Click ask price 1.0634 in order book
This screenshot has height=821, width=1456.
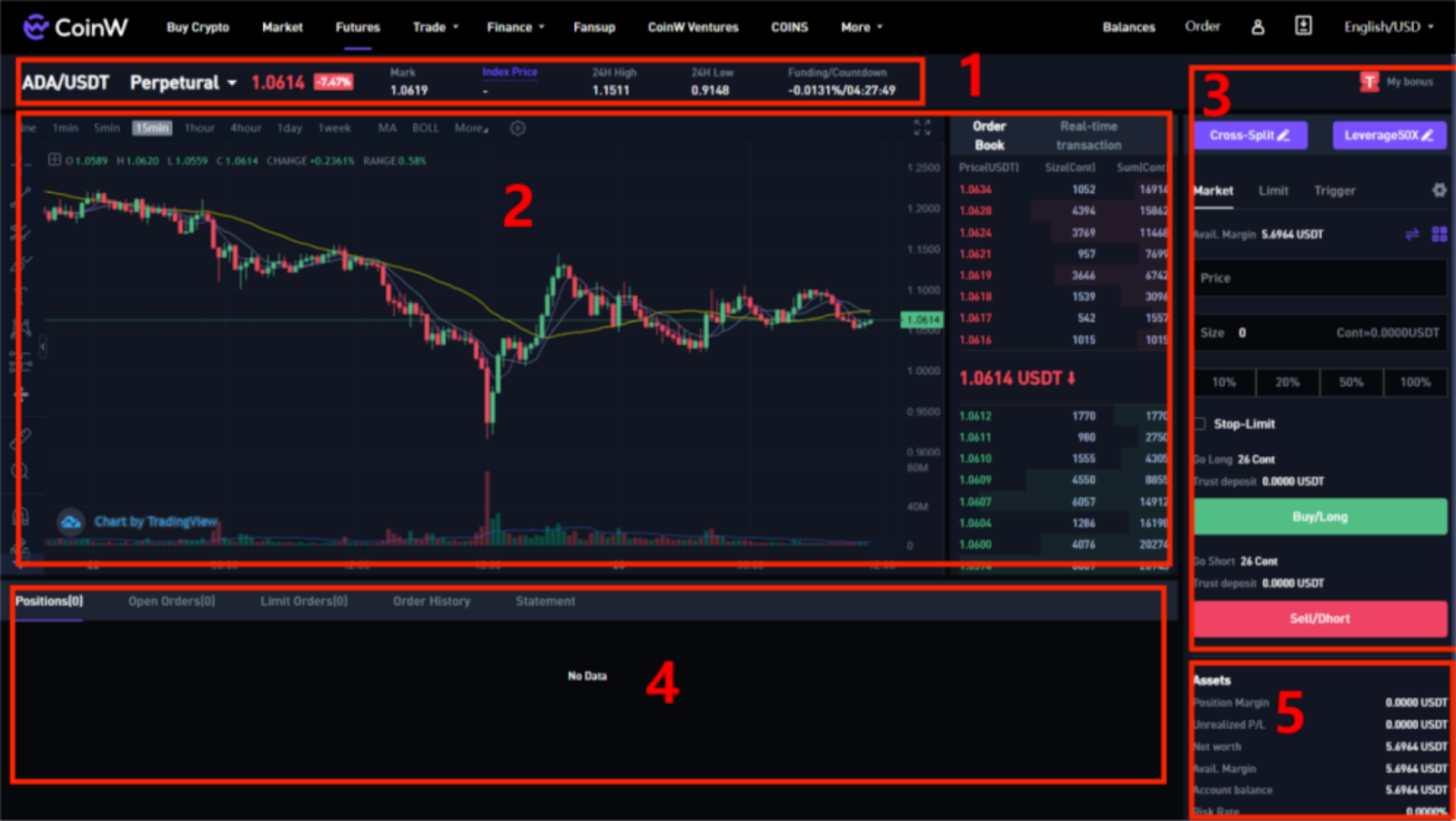pos(976,189)
